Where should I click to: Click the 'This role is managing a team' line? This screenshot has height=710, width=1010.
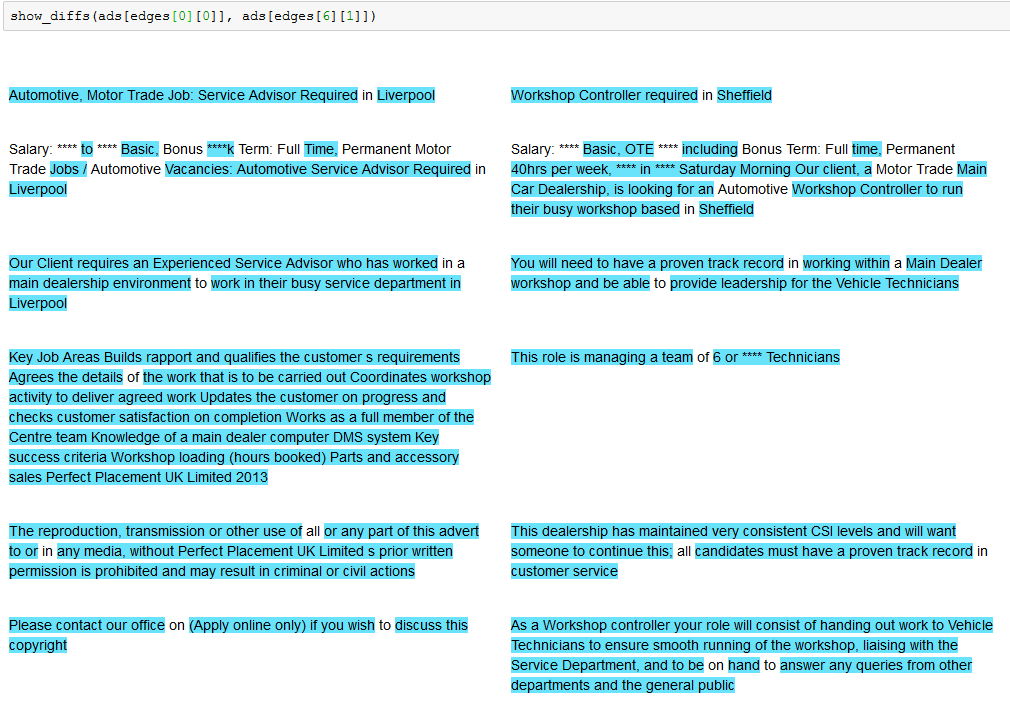[675, 357]
